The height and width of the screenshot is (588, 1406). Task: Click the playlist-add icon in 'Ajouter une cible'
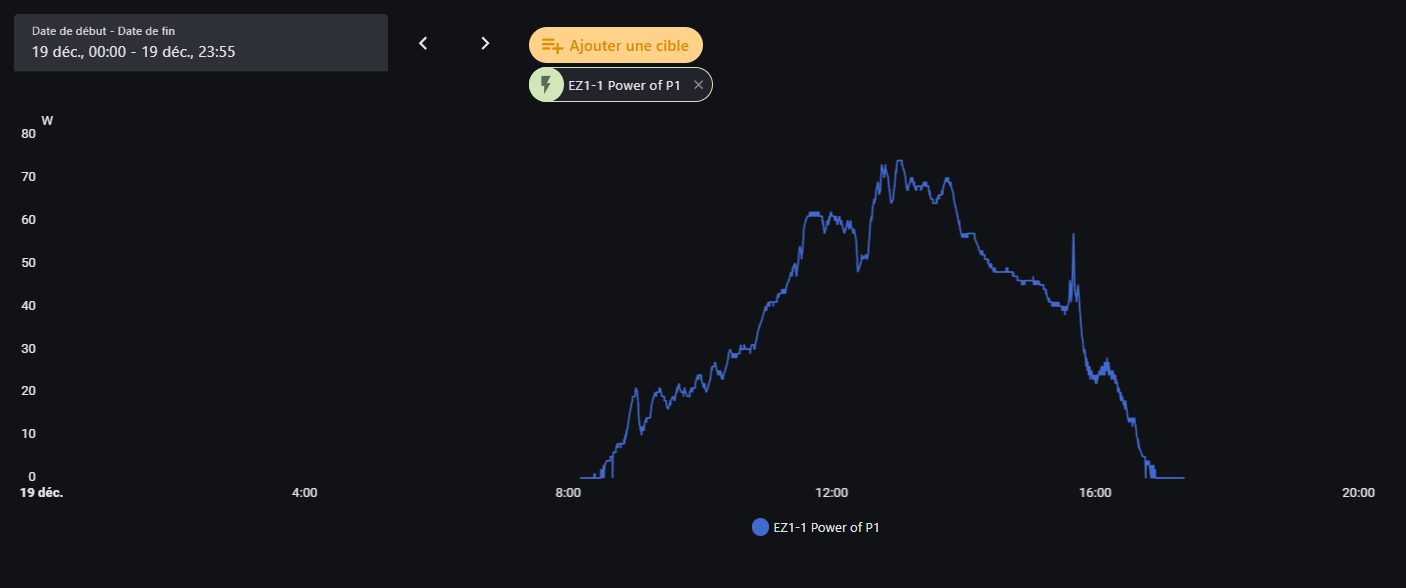[552, 45]
